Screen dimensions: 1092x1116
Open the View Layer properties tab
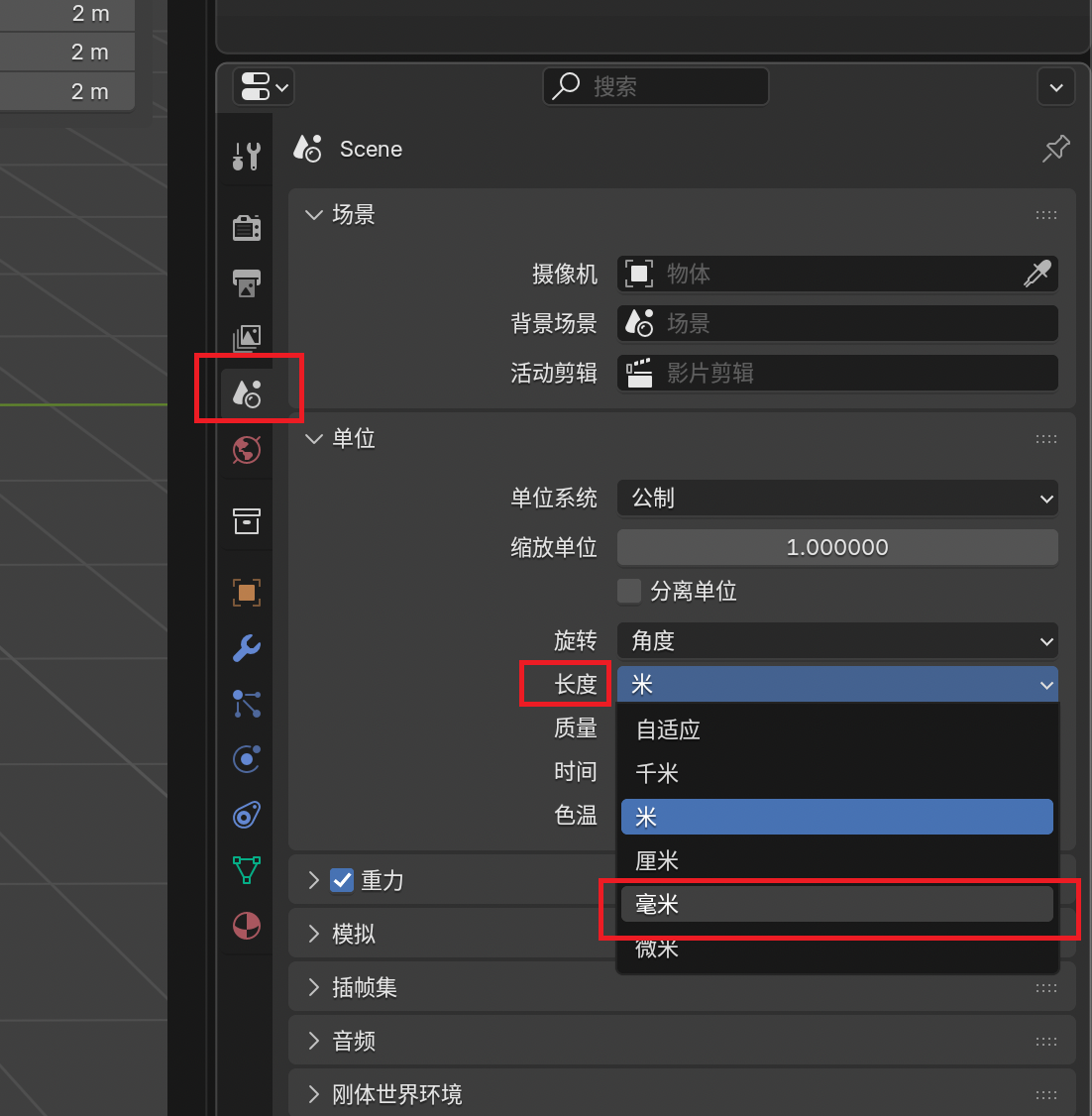pyautogui.click(x=247, y=338)
